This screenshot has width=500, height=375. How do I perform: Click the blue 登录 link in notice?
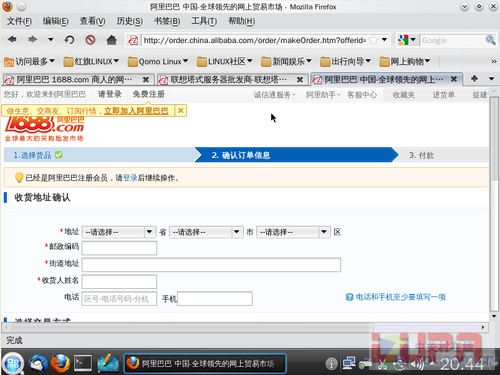click(x=130, y=178)
